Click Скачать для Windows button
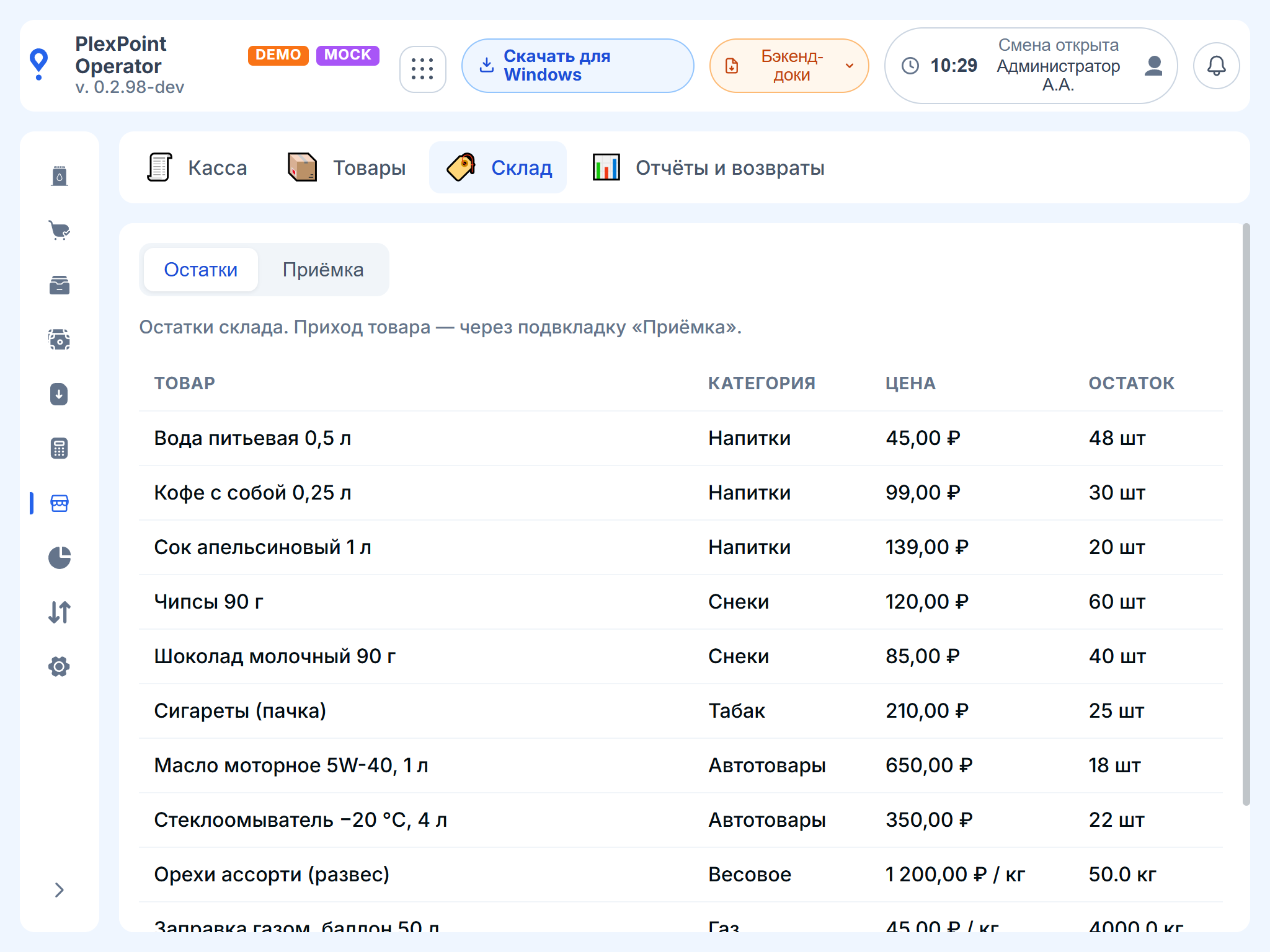Image resolution: width=1270 pixels, height=952 pixels. click(578, 66)
